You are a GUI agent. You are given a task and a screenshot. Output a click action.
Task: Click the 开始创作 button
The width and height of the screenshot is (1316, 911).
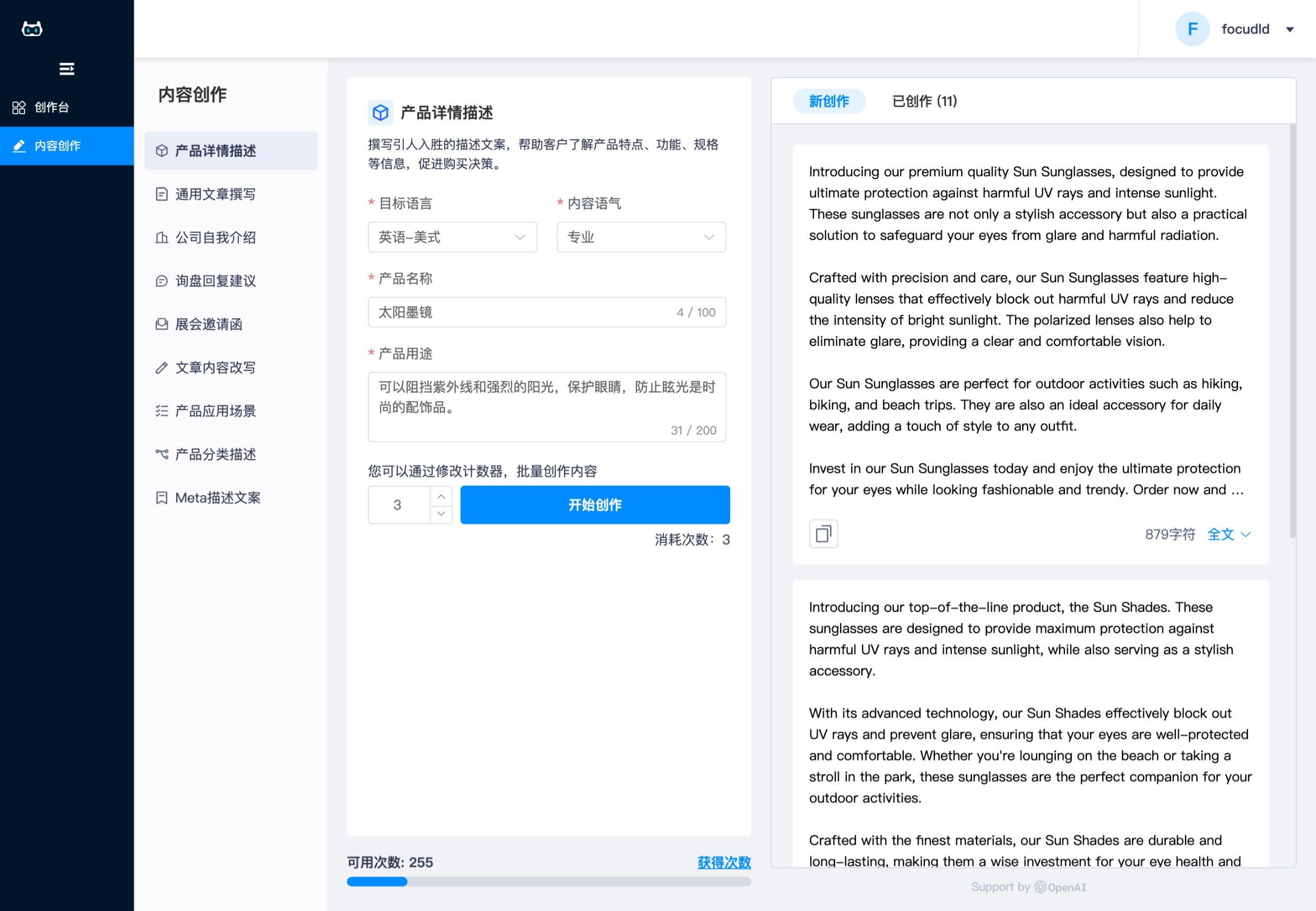[x=594, y=505]
